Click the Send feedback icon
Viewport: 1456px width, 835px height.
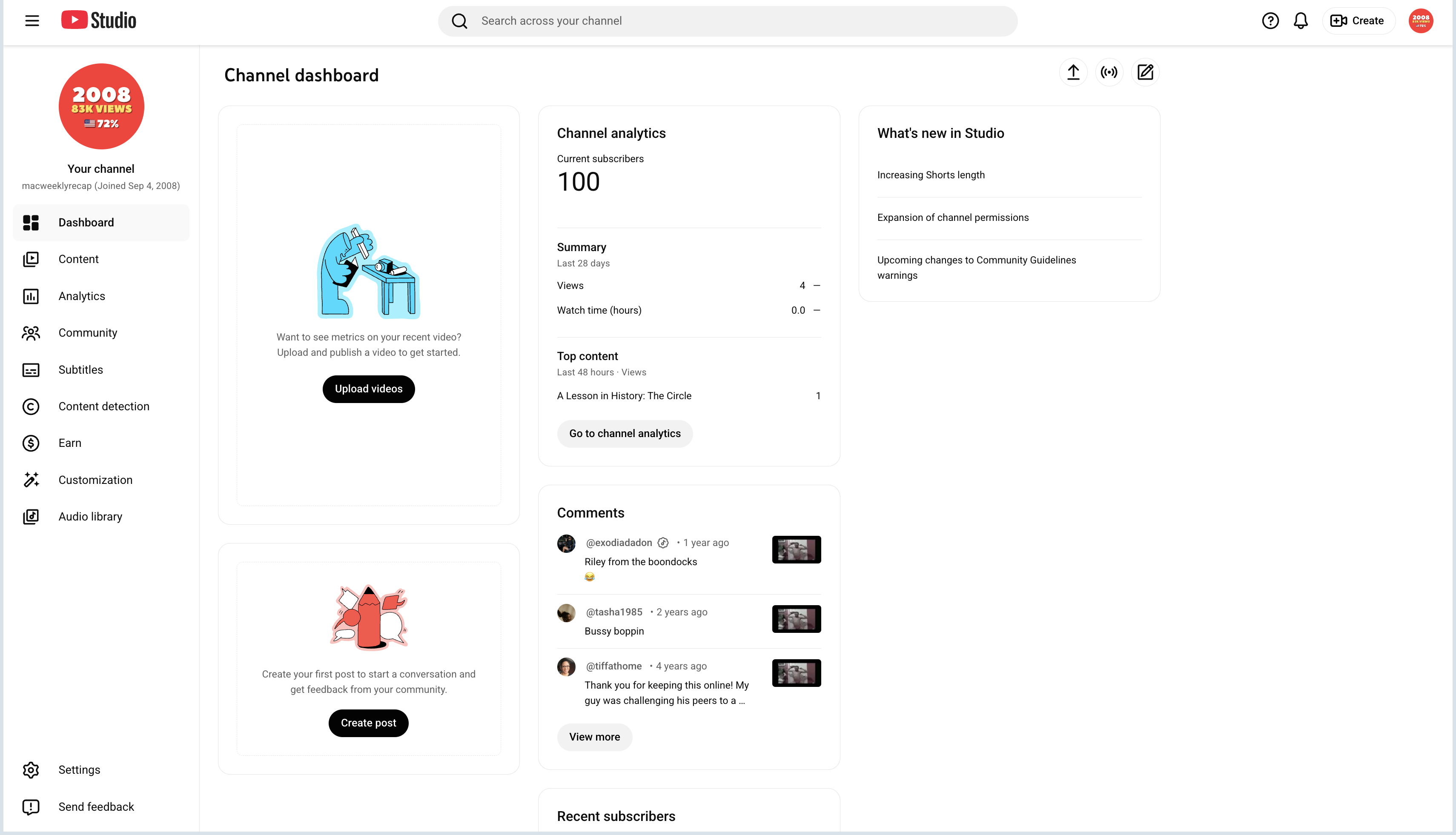31,807
